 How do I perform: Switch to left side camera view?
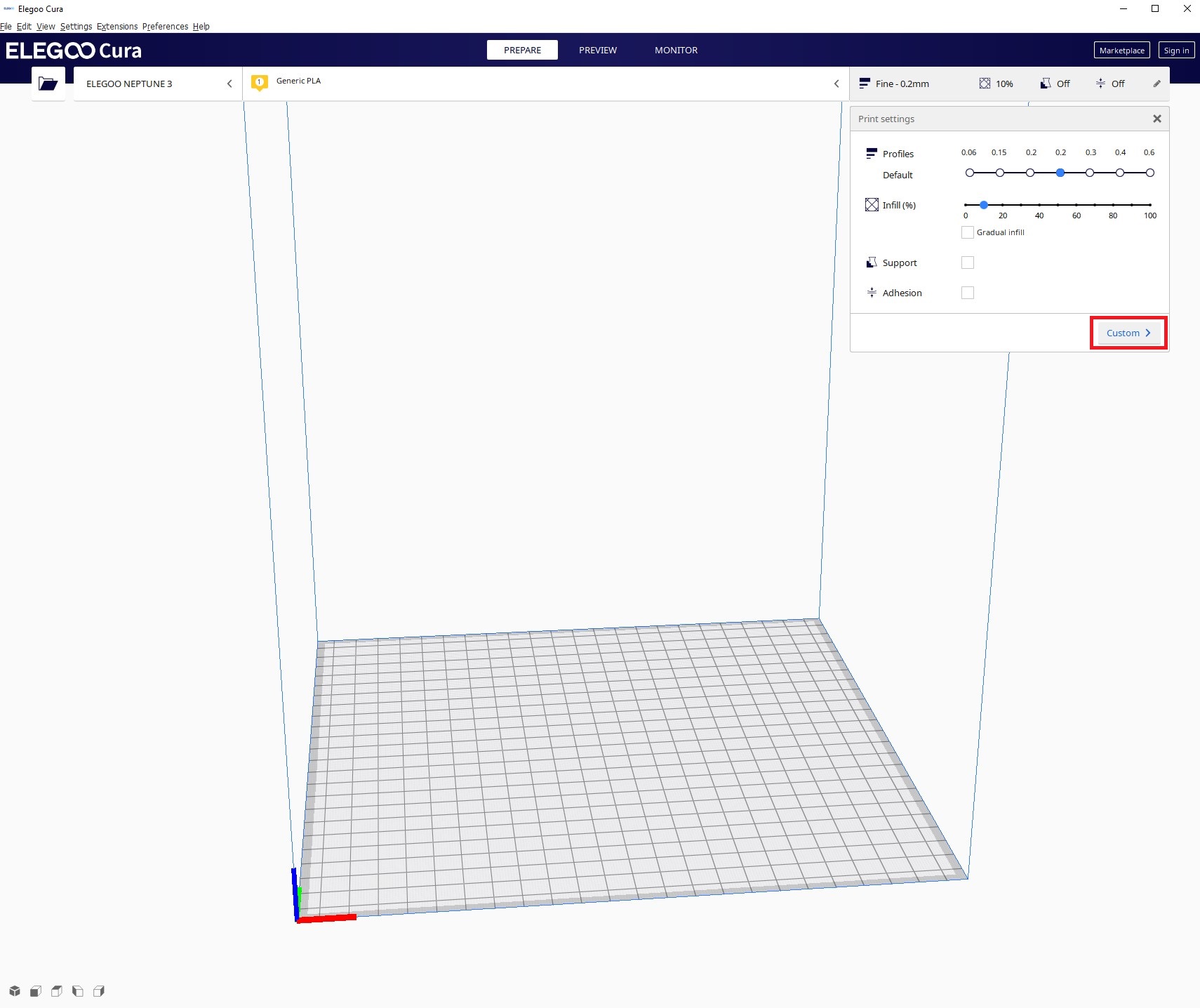(x=78, y=991)
